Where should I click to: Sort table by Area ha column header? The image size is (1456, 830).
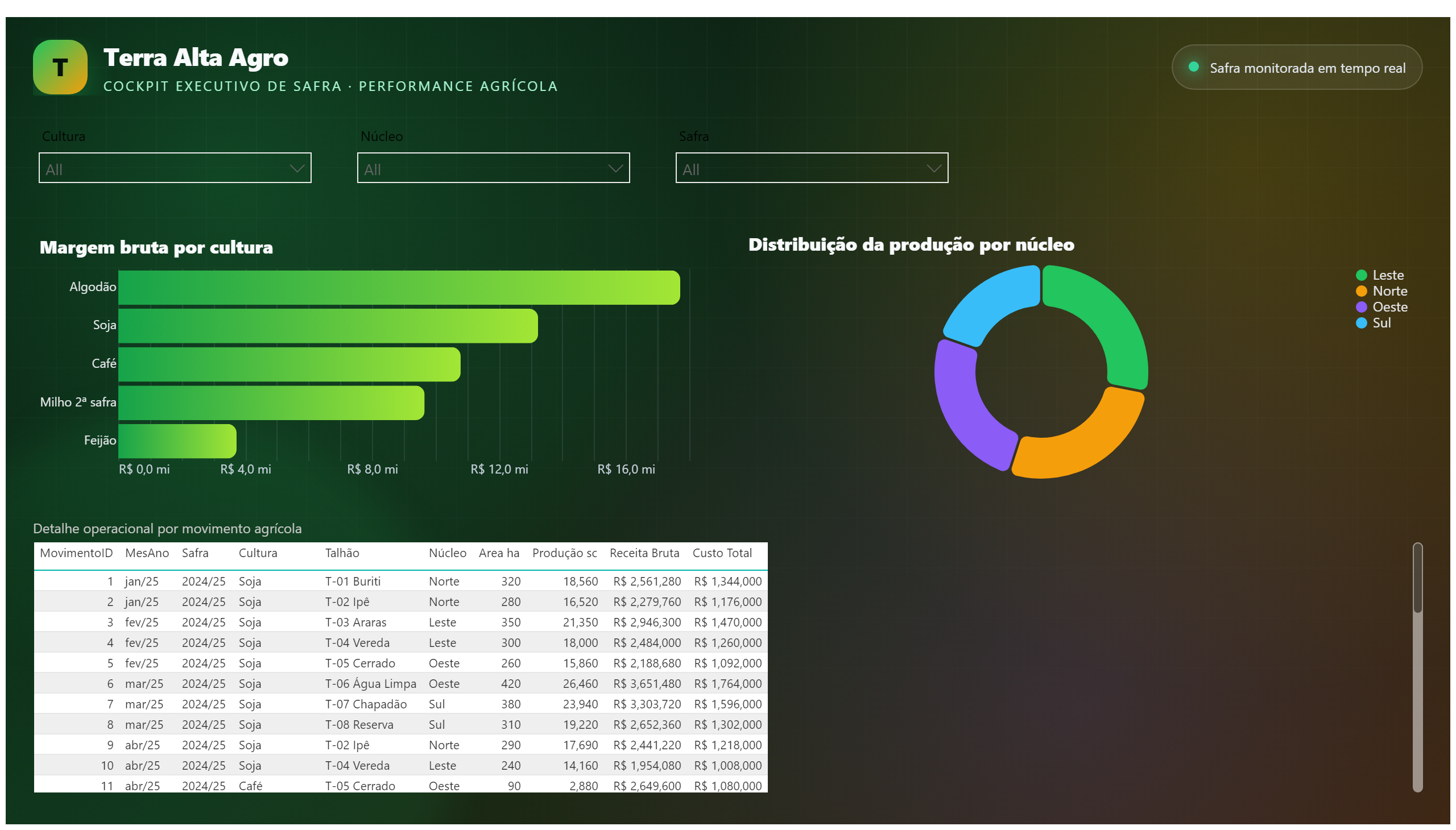[499, 554]
